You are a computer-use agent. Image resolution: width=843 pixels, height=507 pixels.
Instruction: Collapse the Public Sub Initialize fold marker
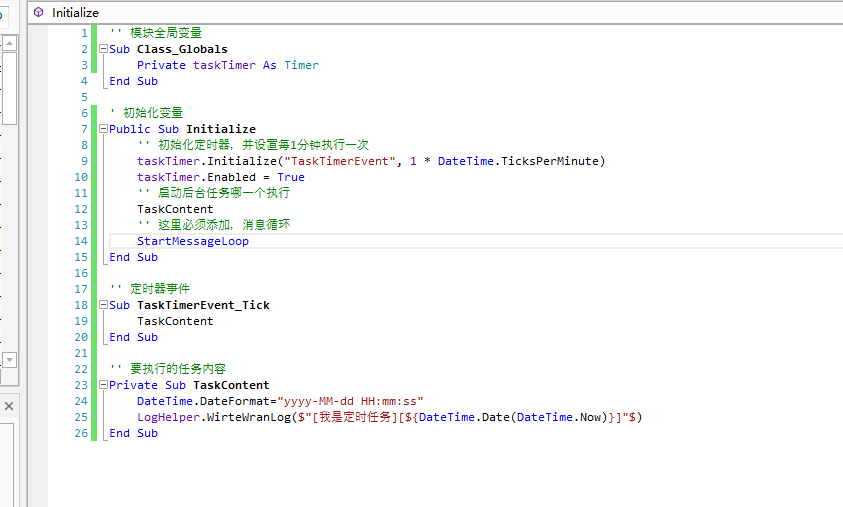(103, 129)
